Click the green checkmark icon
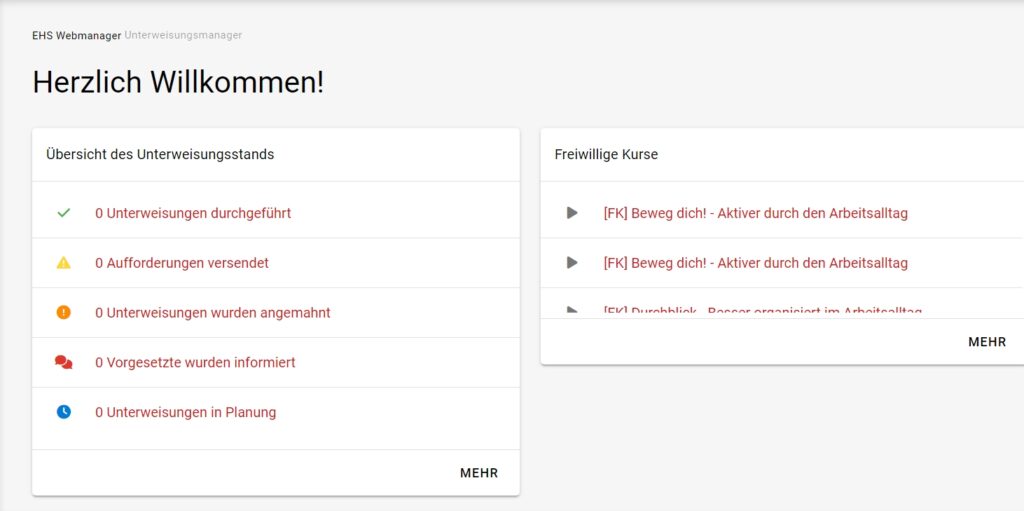This screenshot has height=511, width=1024. (x=64, y=213)
